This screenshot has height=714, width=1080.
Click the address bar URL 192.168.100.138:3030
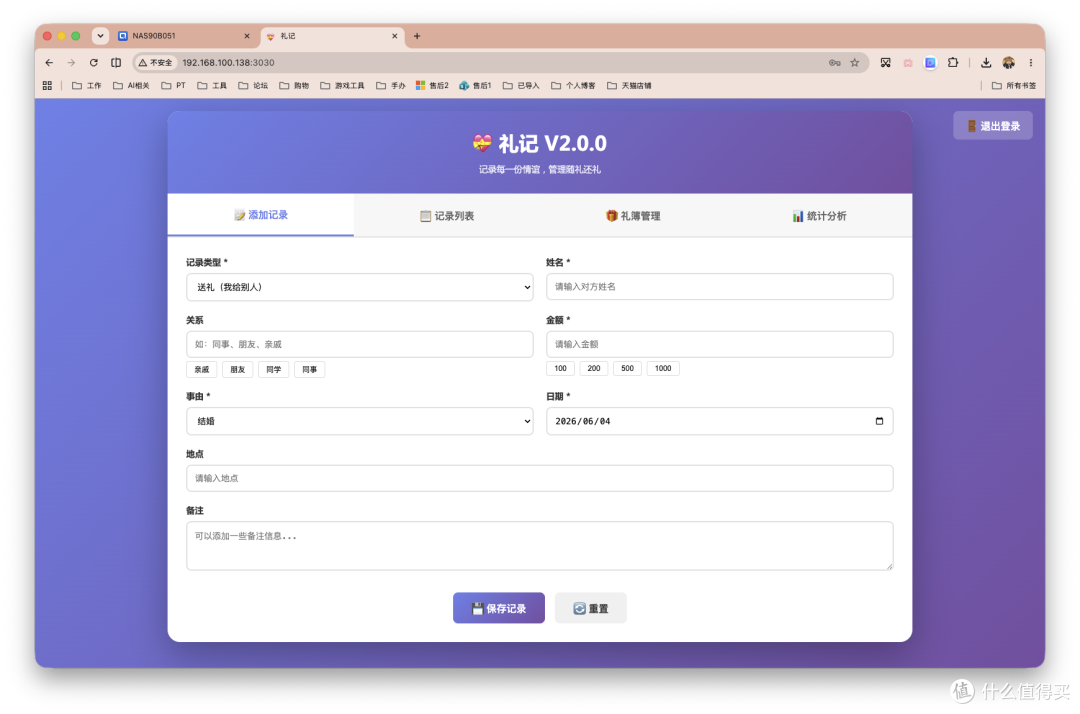click(228, 63)
